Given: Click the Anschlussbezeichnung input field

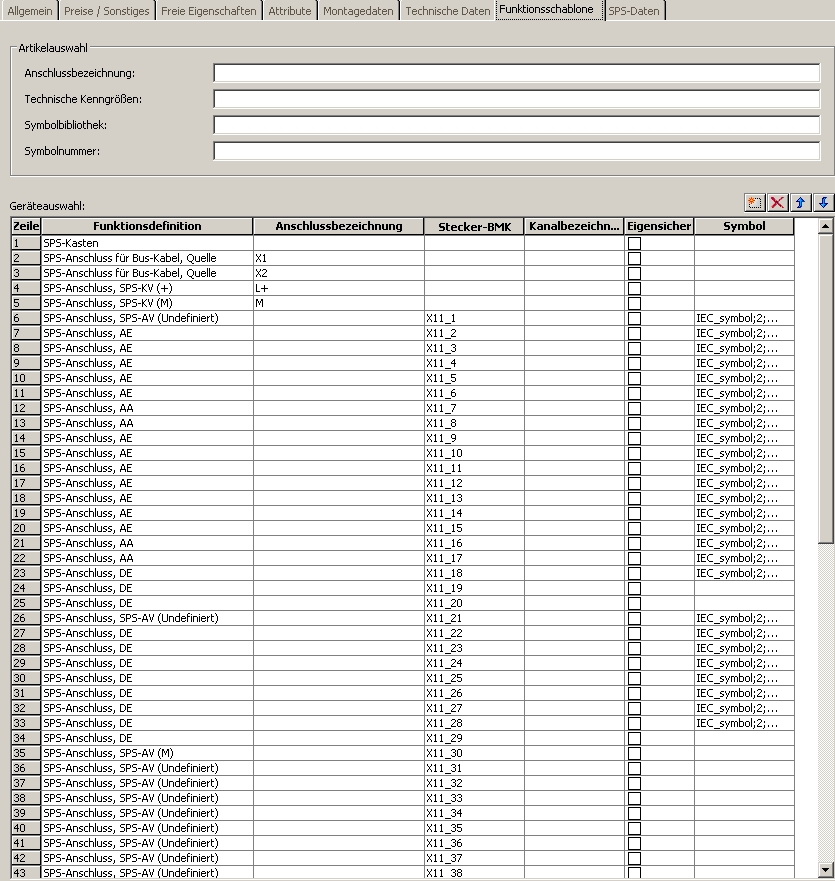Looking at the screenshot, I should coord(516,73).
